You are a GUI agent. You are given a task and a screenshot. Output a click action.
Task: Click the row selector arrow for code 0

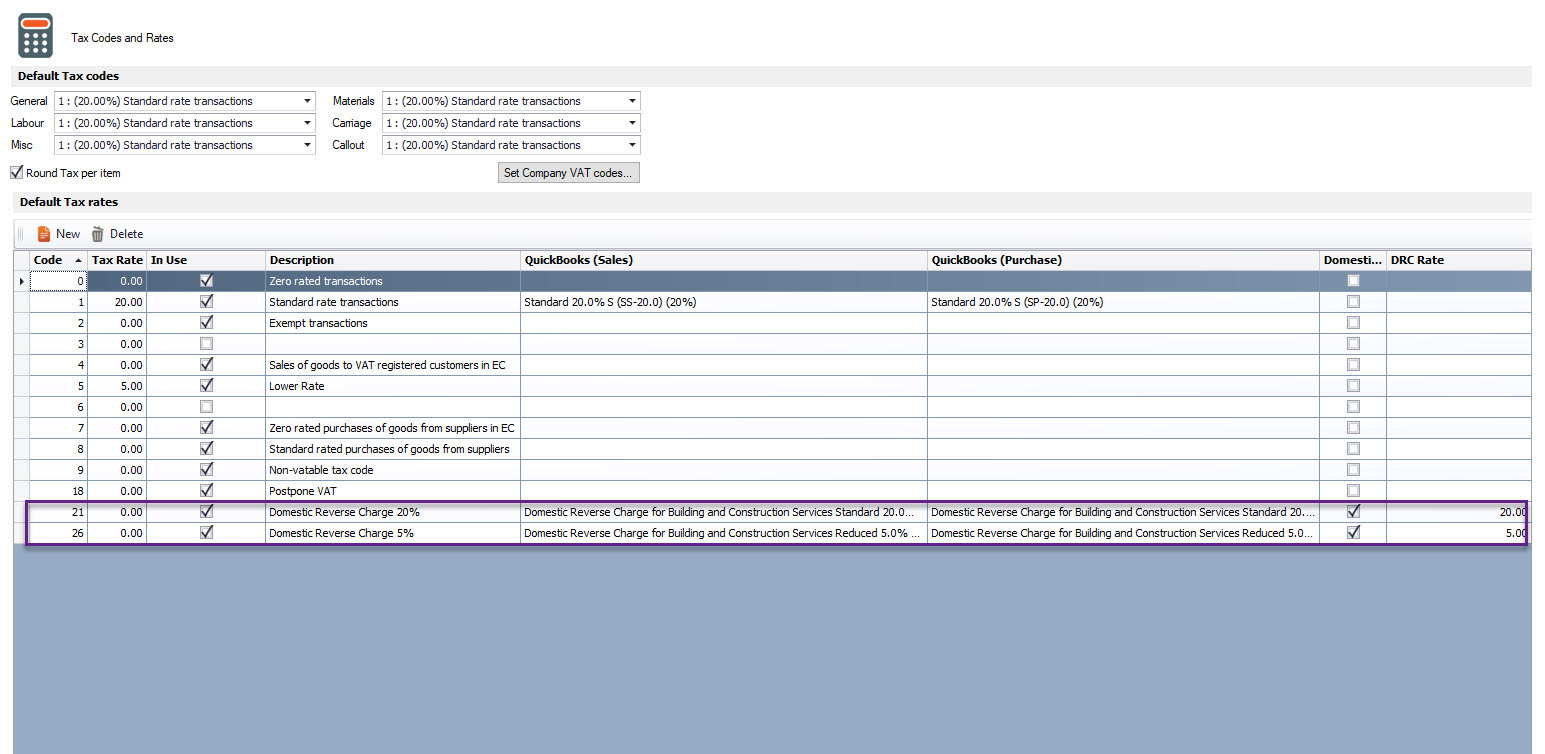point(21,281)
